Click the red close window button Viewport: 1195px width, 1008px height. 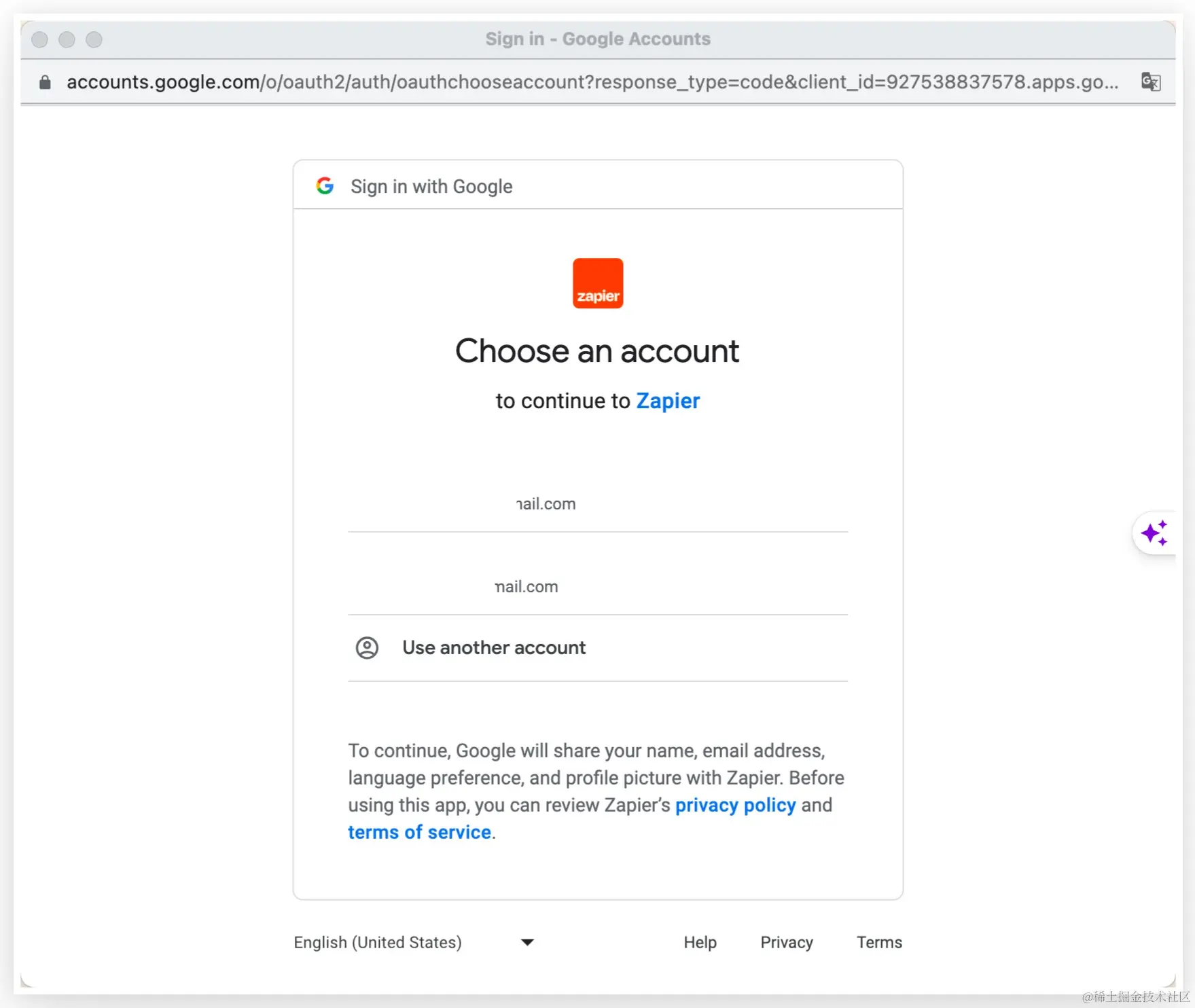coord(40,39)
